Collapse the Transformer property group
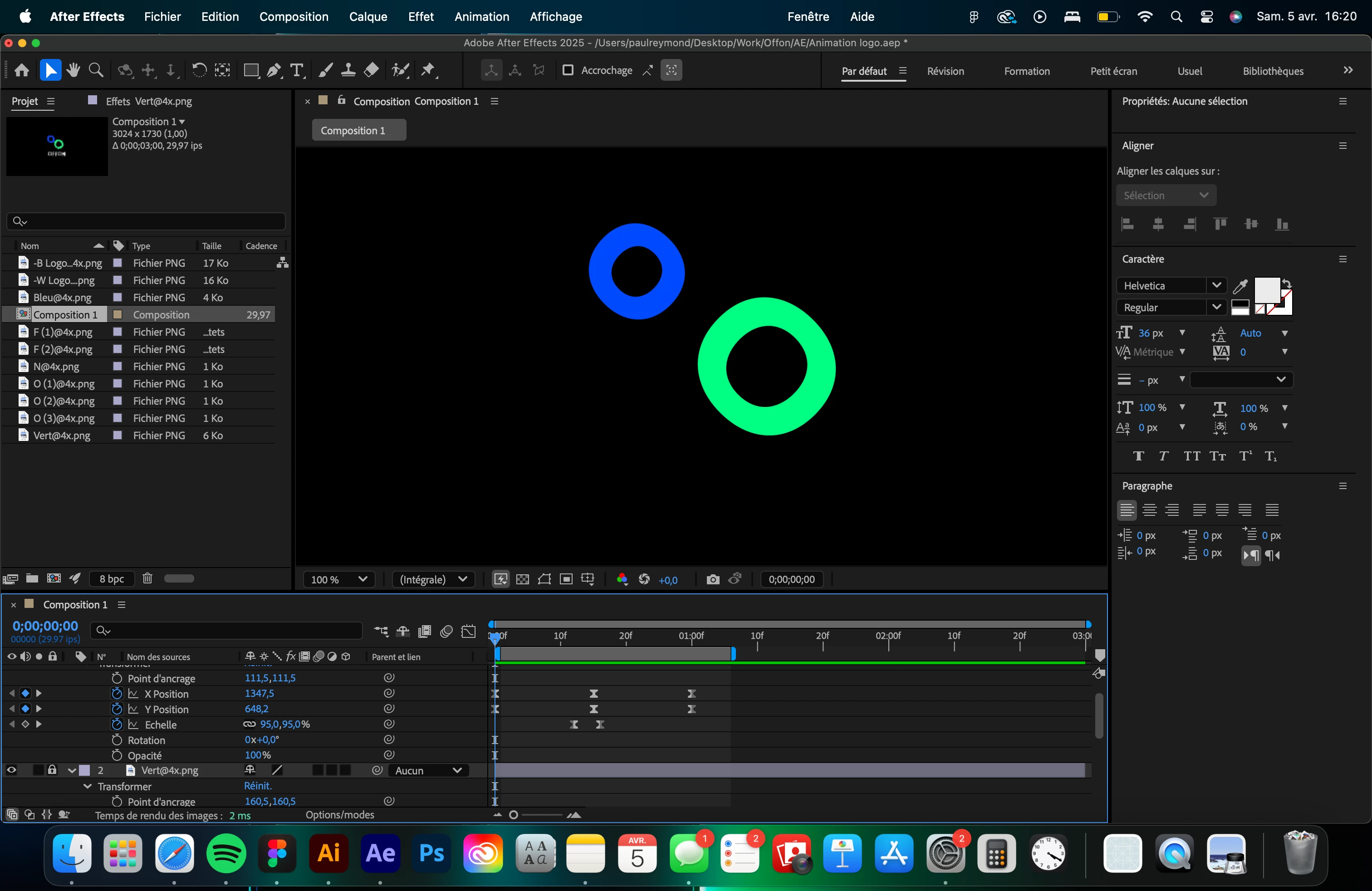This screenshot has width=1372, height=891. click(87, 786)
